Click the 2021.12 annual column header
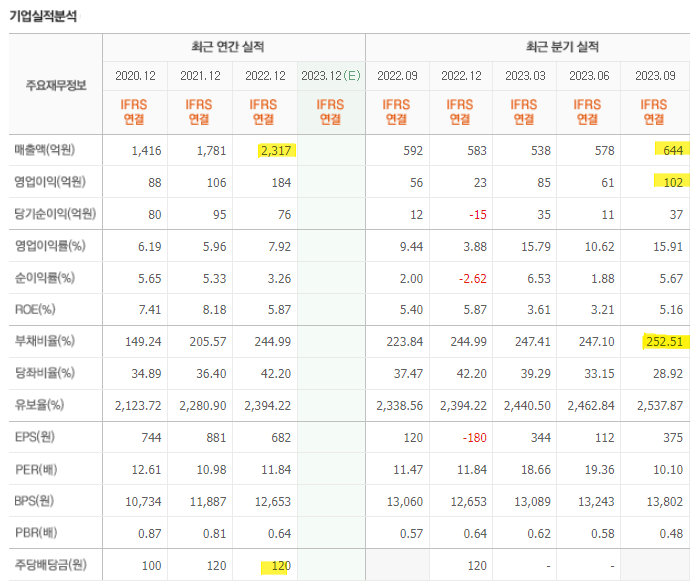This screenshot has height=581, width=690. pyautogui.click(x=200, y=76)
